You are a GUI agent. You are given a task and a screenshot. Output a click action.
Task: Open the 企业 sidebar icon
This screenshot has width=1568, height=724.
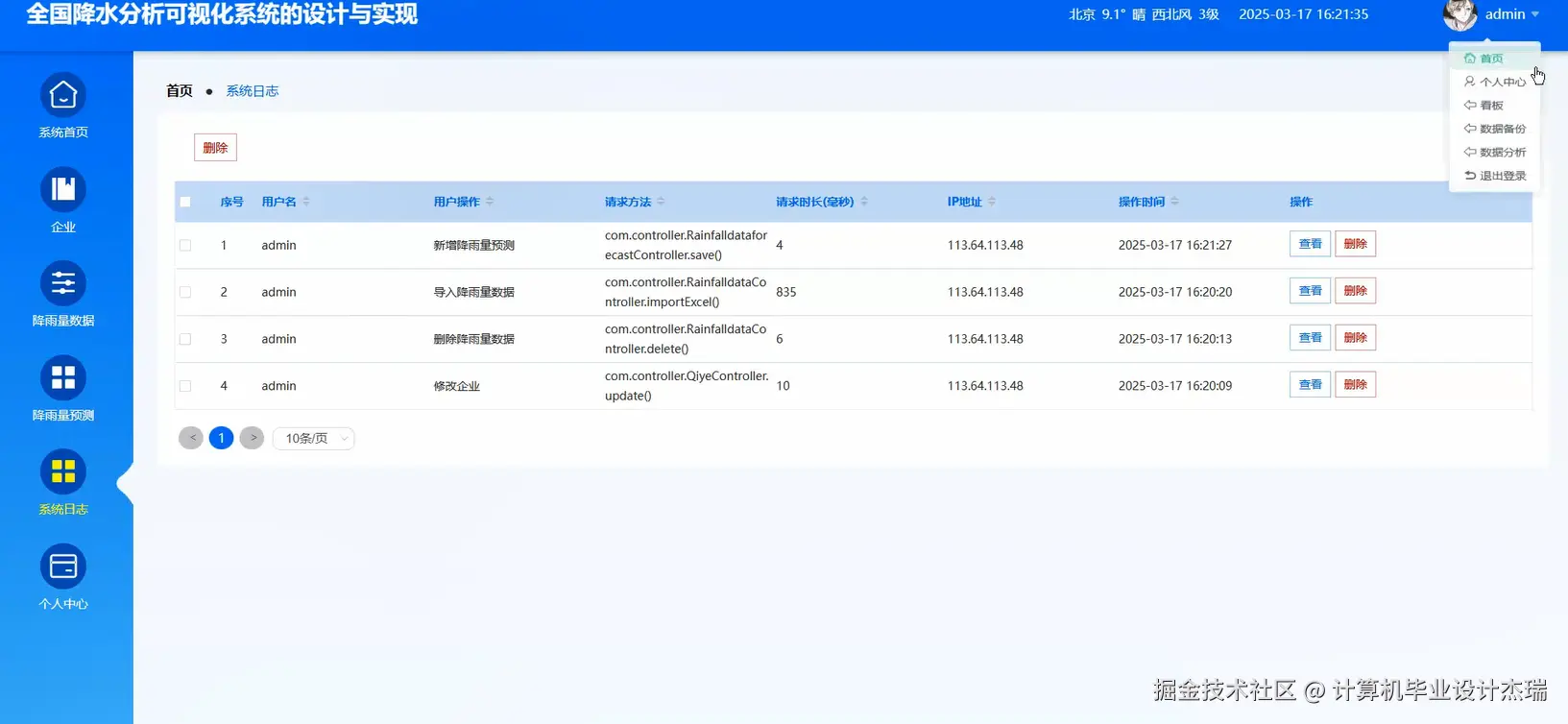tap(63, 189)
